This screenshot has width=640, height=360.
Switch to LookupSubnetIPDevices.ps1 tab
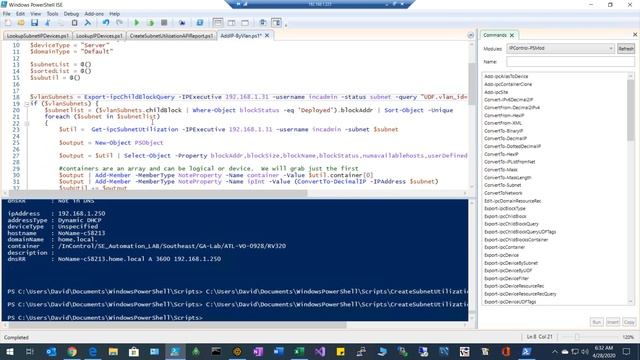pos(38,36)
